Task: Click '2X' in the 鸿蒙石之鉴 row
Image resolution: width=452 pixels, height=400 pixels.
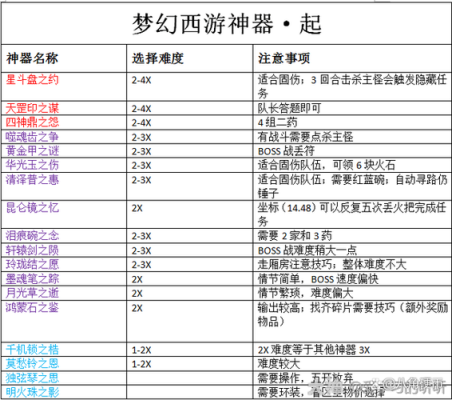Action: (137, 308)
